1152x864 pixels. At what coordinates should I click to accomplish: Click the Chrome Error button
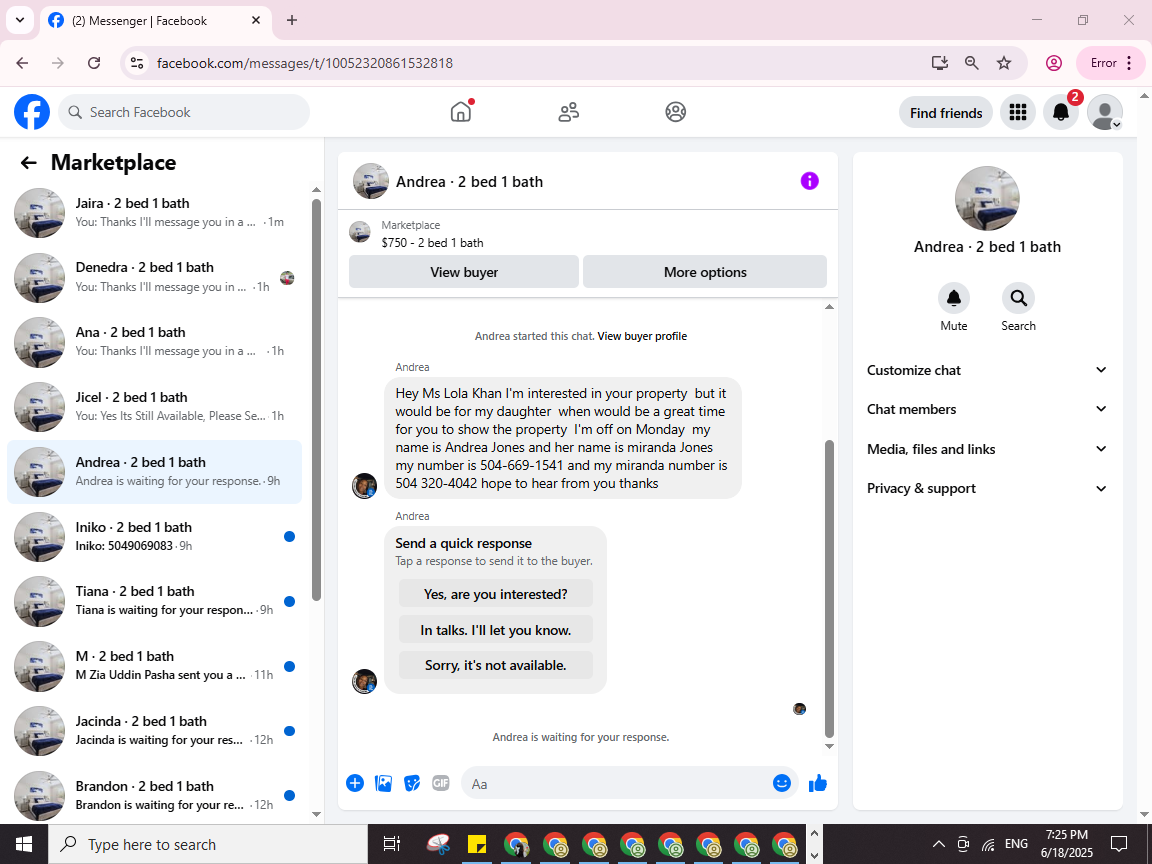[1110, 63]
